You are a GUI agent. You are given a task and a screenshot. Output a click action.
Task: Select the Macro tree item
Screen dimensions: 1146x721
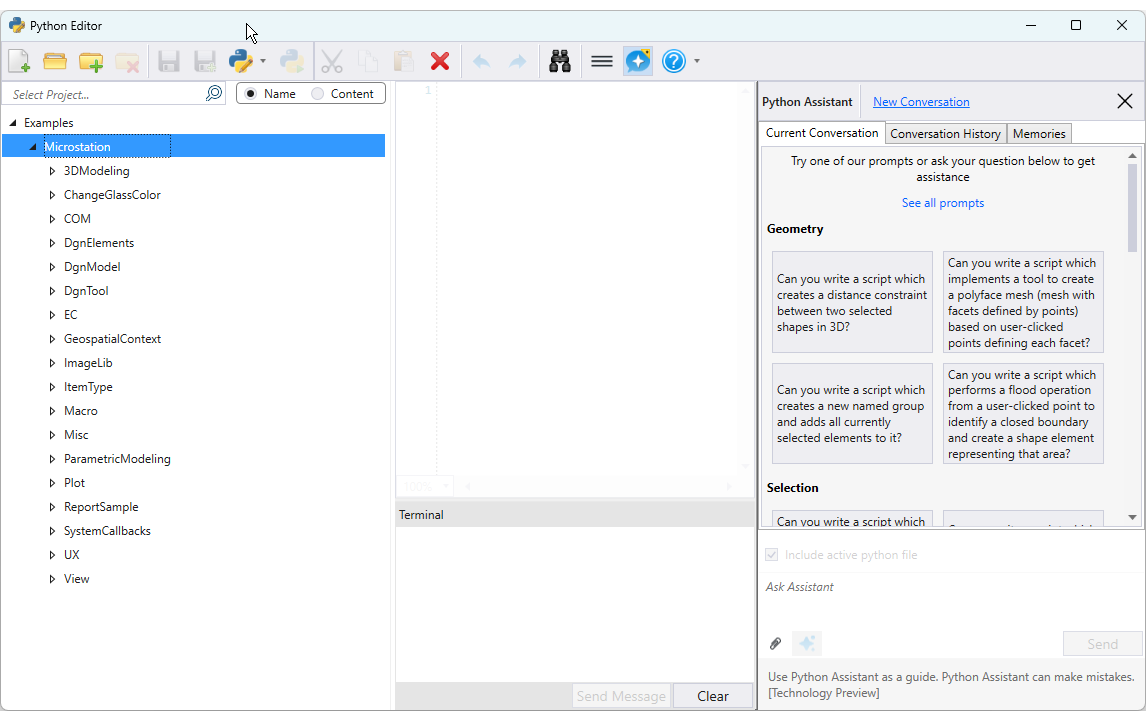click(80, 411)
